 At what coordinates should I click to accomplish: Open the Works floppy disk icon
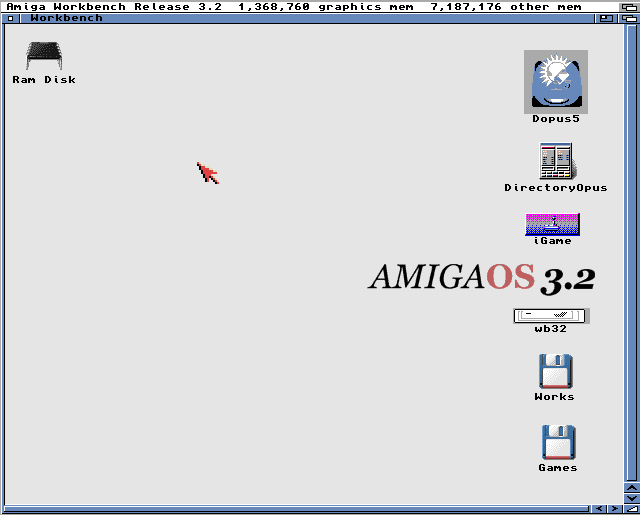(556, 371)
